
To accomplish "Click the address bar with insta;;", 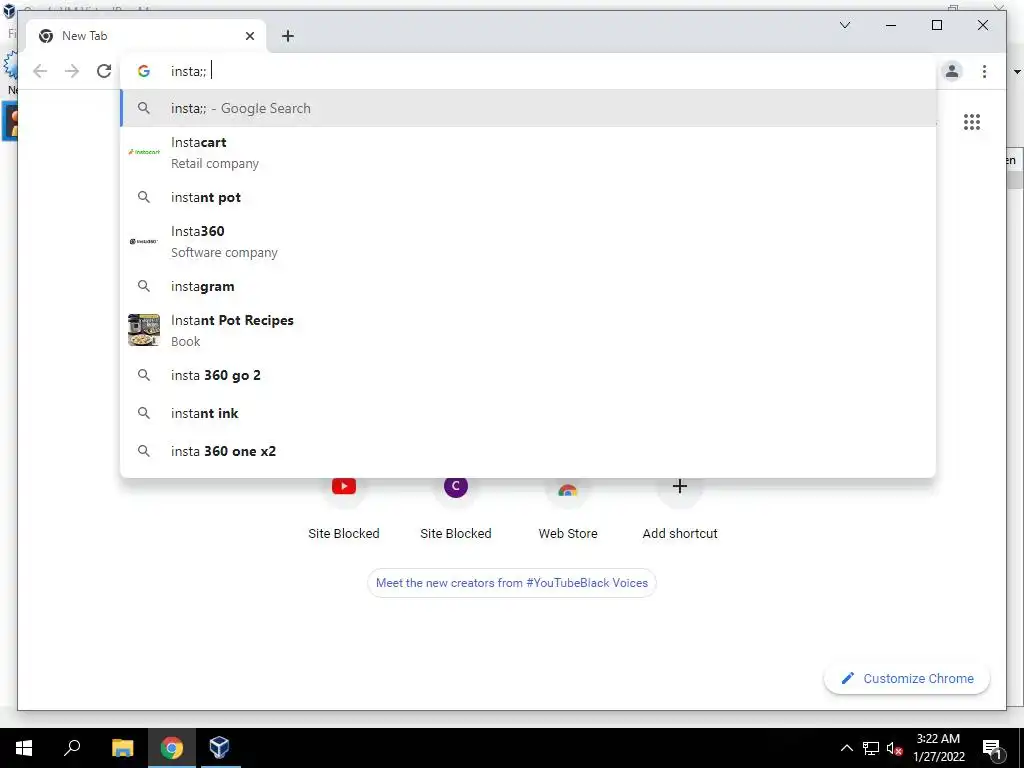I will 528,71.
